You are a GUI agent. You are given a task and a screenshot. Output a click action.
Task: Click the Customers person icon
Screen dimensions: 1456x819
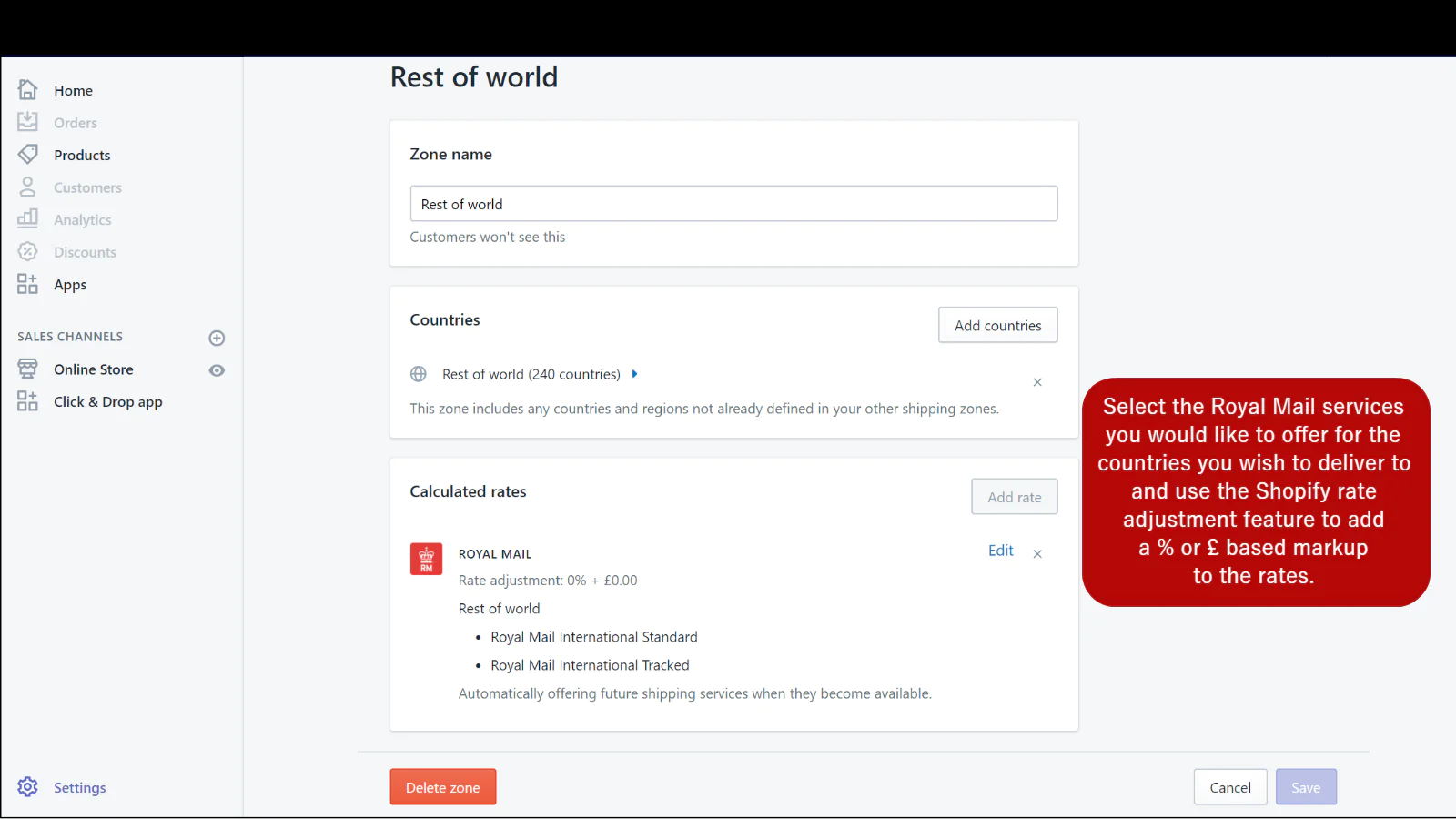pyautogui.click(x=27, y=187)
